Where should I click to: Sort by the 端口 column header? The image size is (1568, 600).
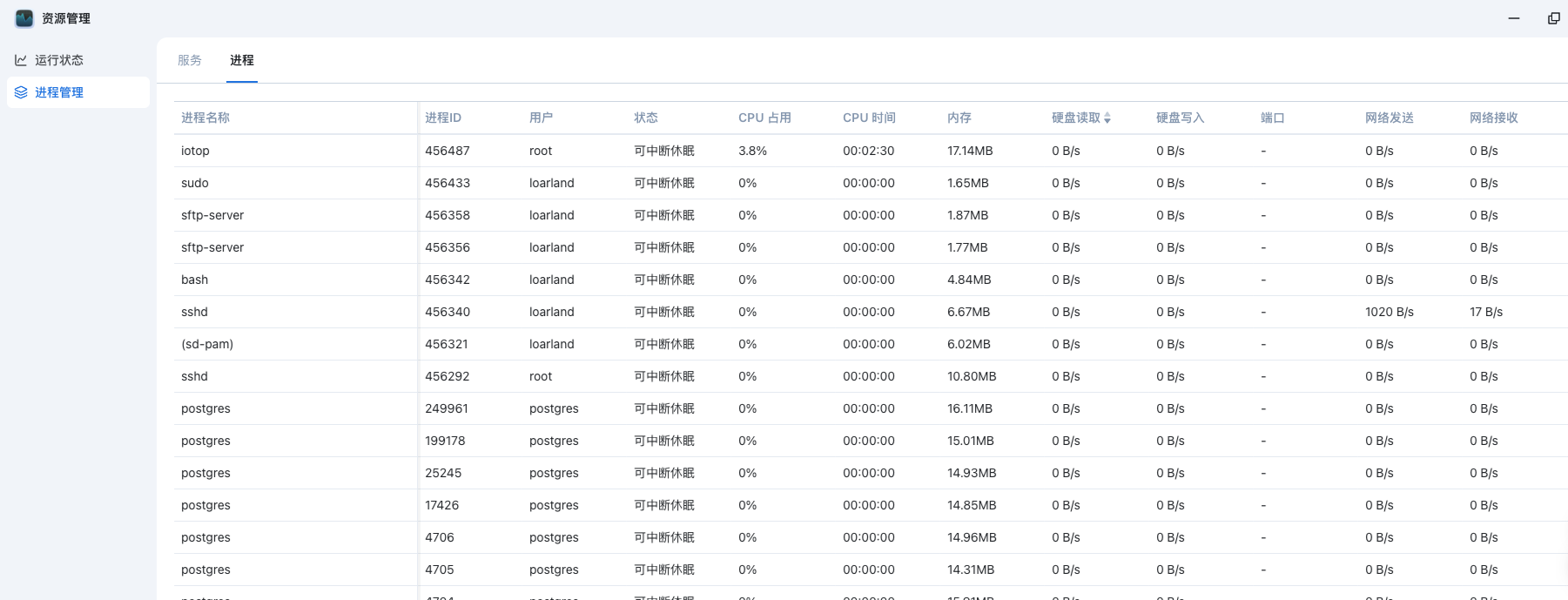click(x=1273, y=118)
